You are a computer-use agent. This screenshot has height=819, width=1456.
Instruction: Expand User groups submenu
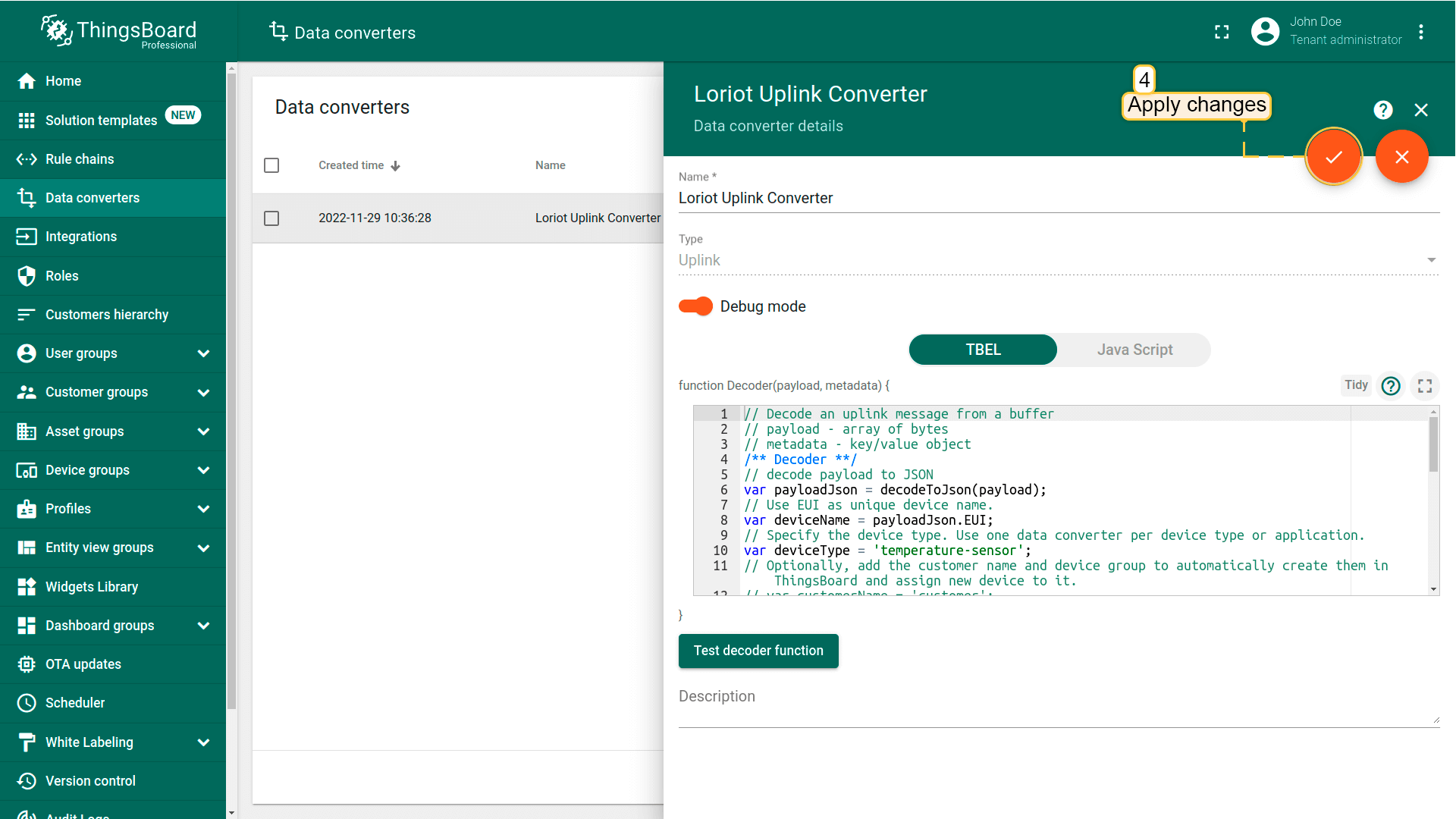click(203, 353)
